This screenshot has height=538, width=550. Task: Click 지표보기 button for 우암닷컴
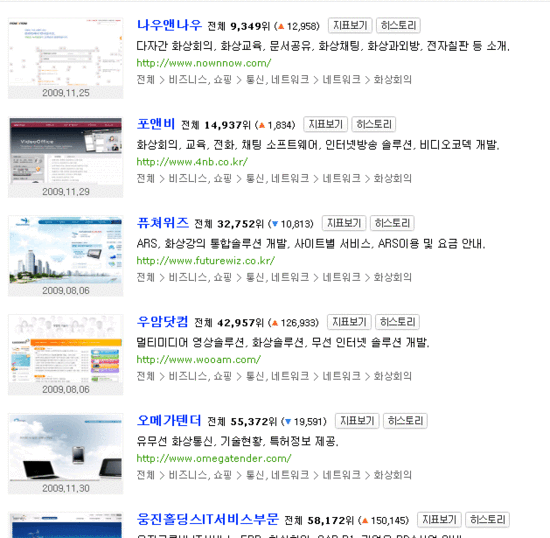[349, 322]
